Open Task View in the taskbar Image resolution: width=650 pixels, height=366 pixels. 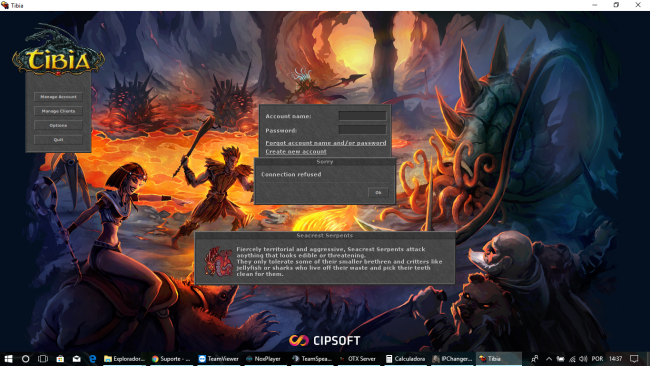[x=43, y=359]
